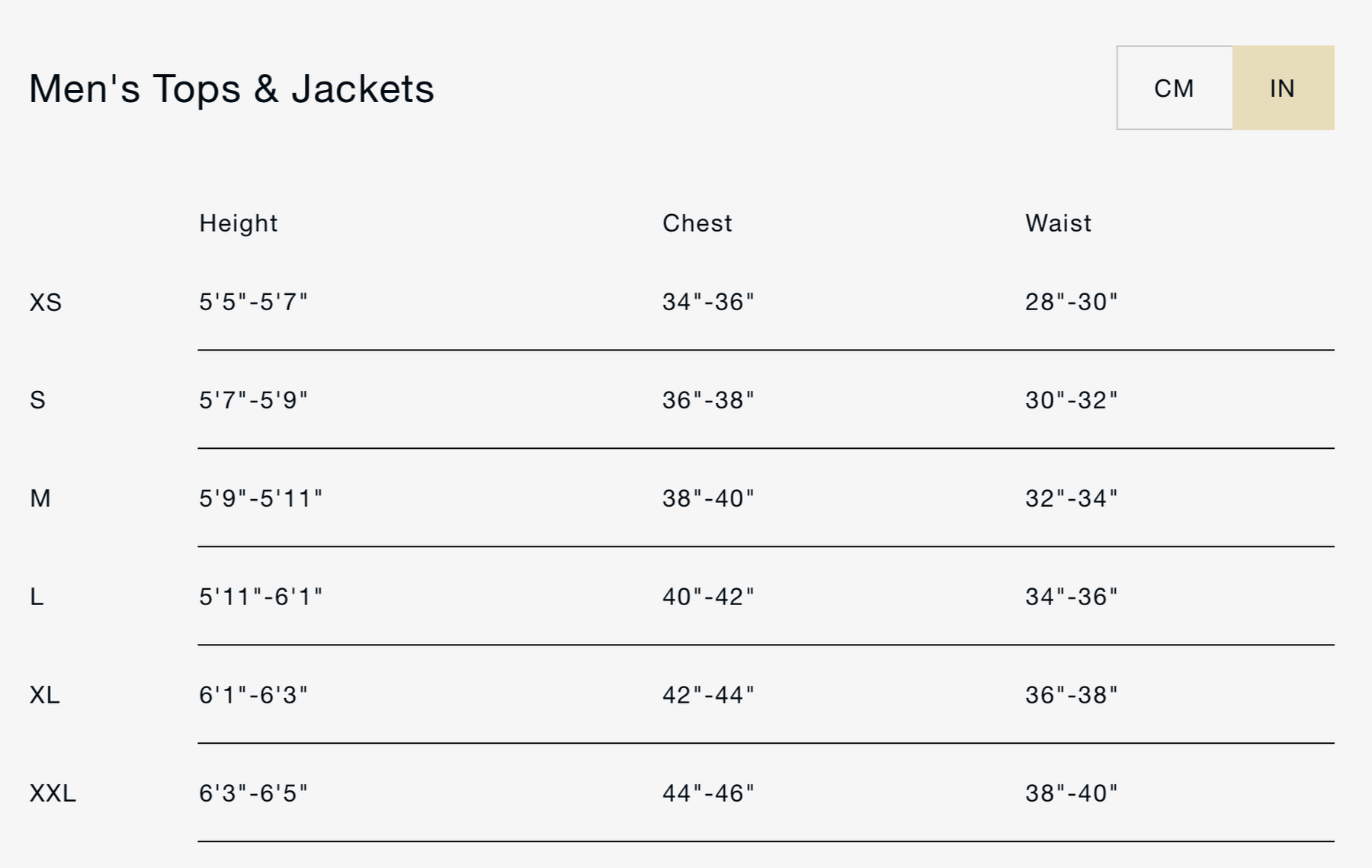Click the Men's Tops & Jackets heading

232,88
